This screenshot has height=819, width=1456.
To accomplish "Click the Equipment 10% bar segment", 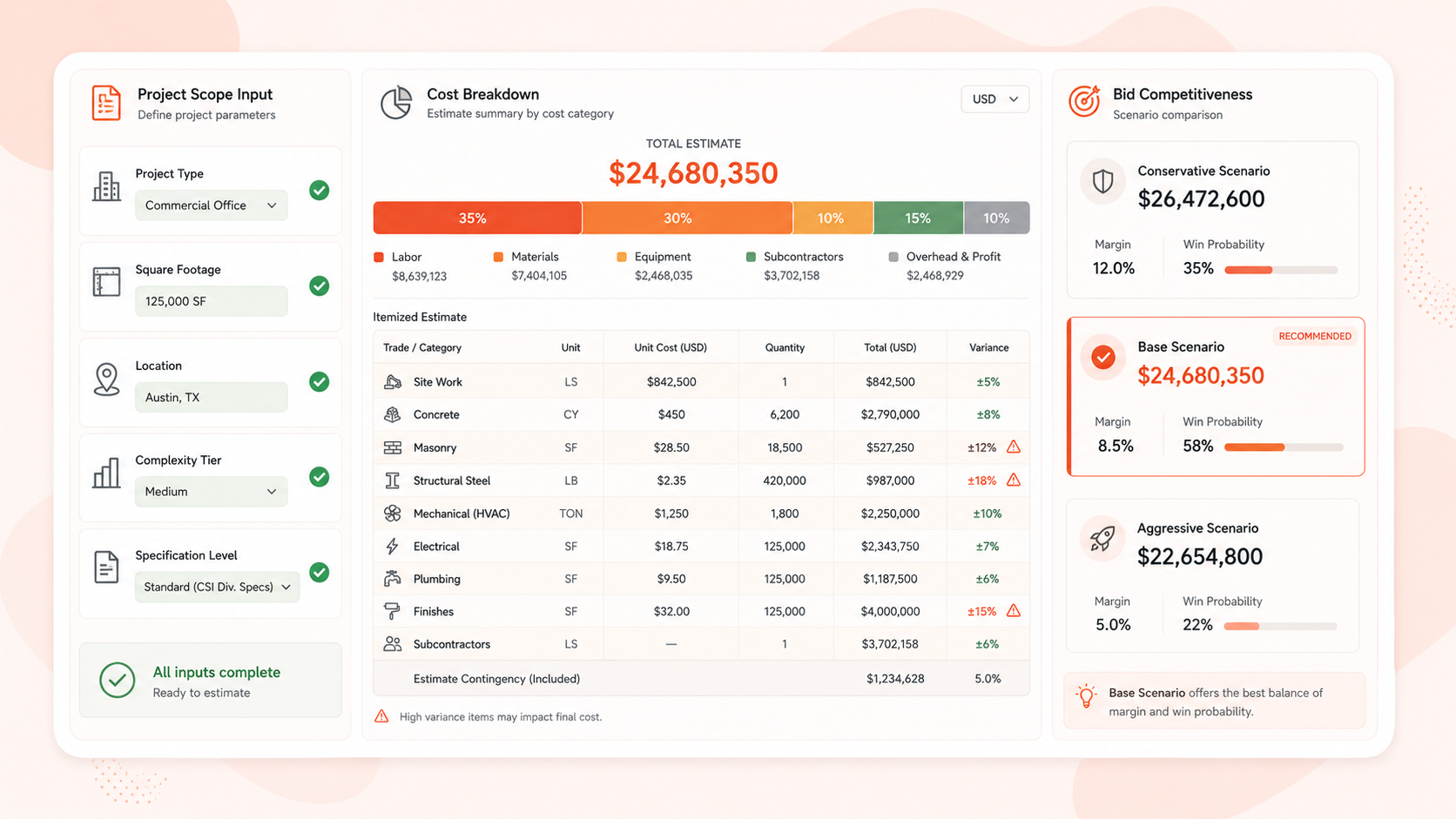I will (x=832, y=218).
